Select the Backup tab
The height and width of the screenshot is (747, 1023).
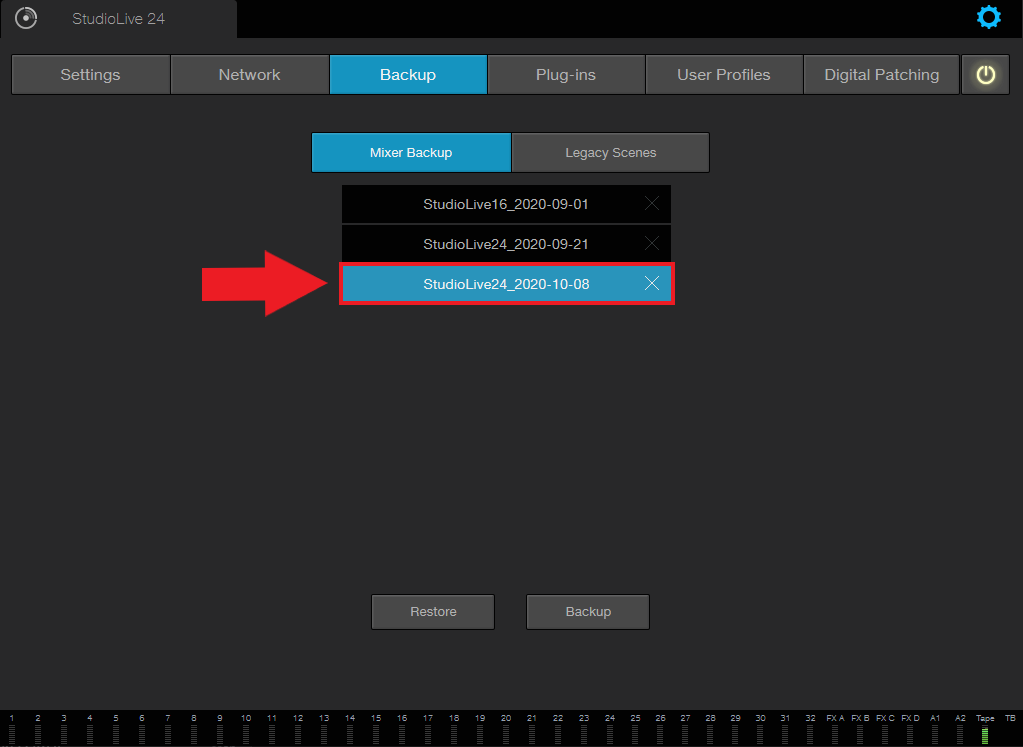coord(408,74)
